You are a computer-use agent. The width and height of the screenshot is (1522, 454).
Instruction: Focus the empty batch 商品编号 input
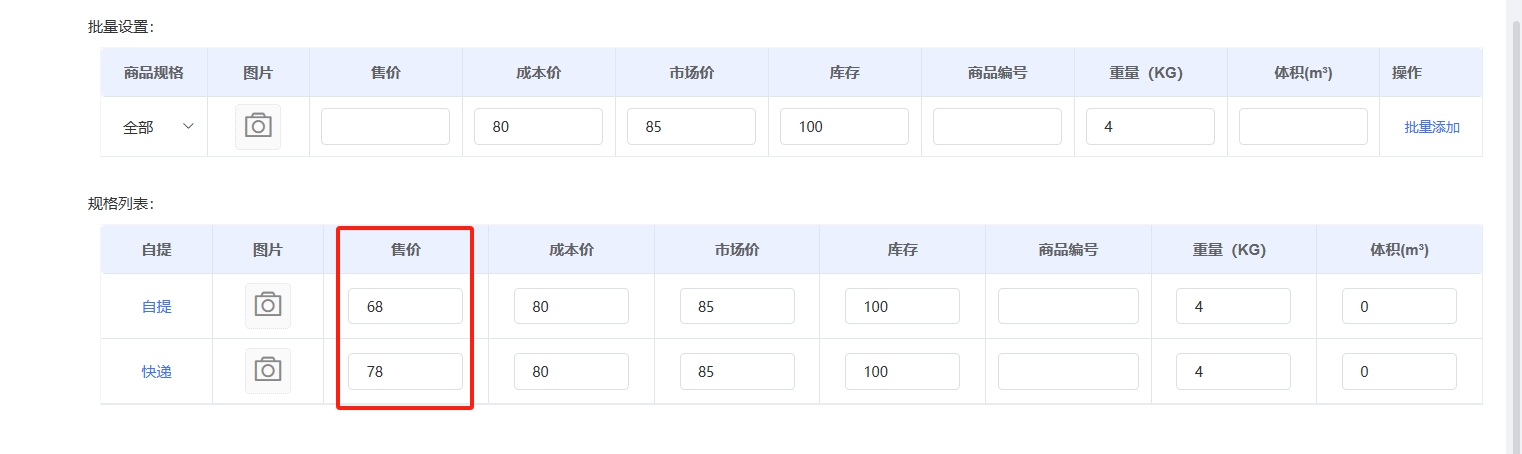997,127
